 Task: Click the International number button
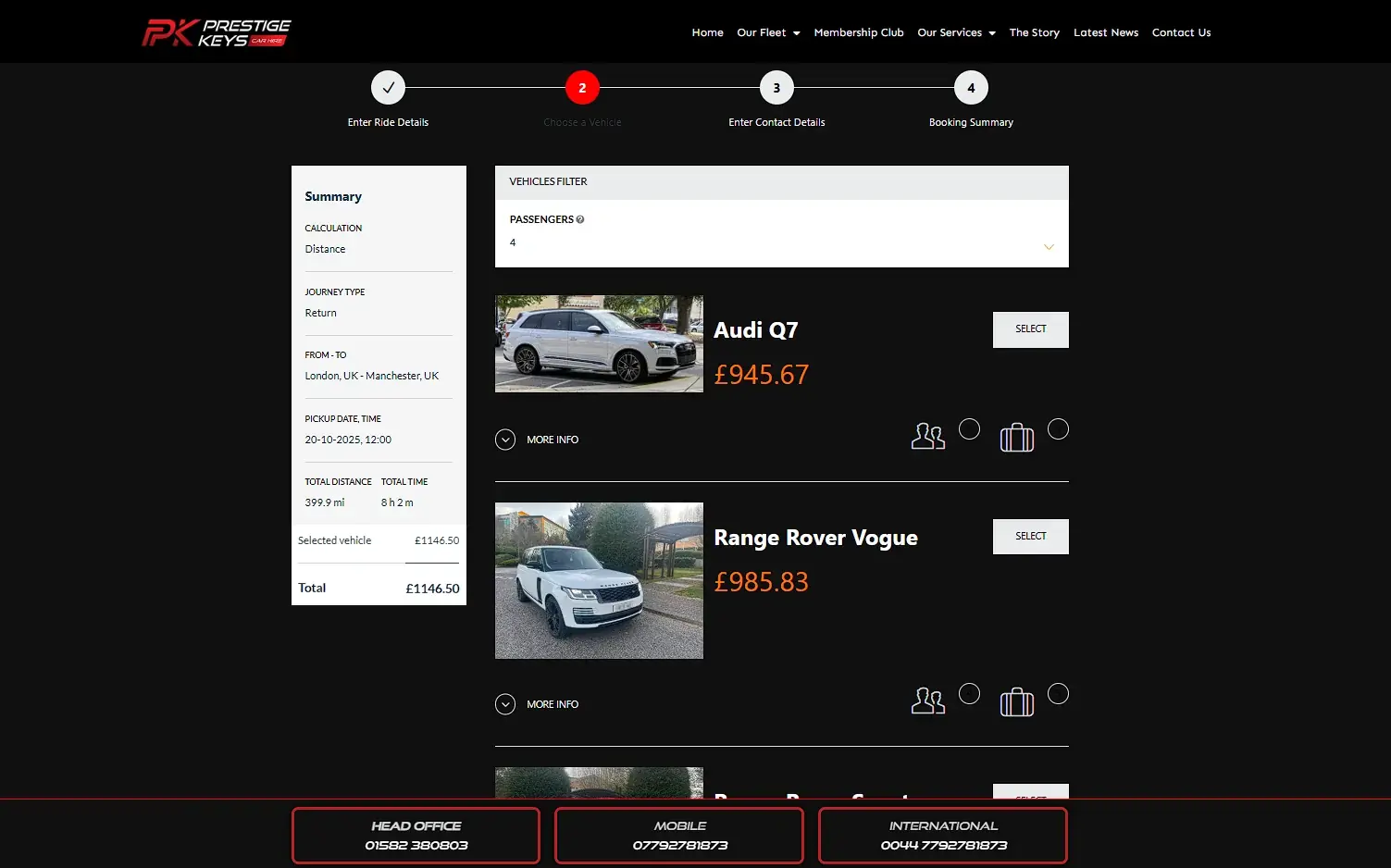[943, 836]
